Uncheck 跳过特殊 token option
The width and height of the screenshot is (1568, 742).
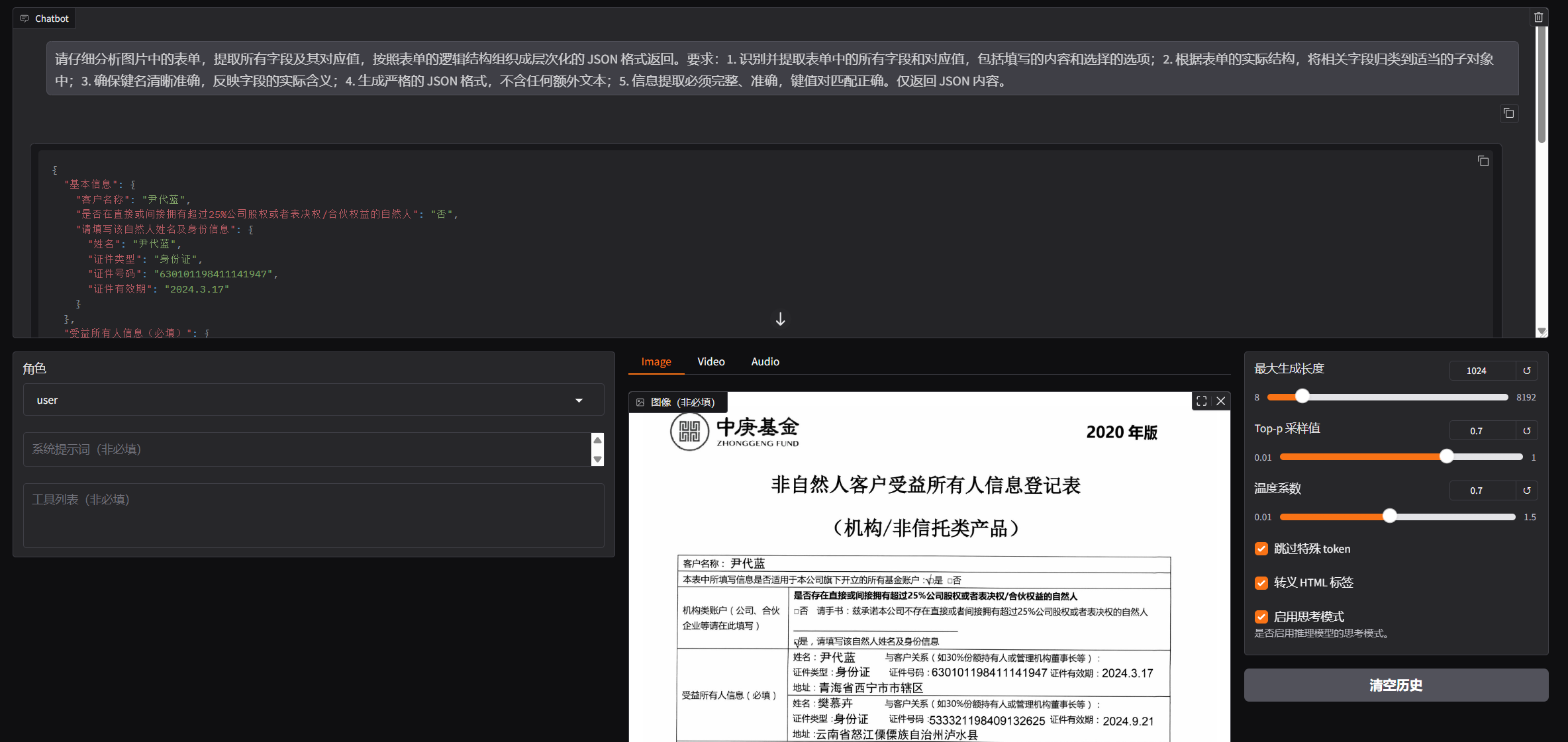point(1261,549)
